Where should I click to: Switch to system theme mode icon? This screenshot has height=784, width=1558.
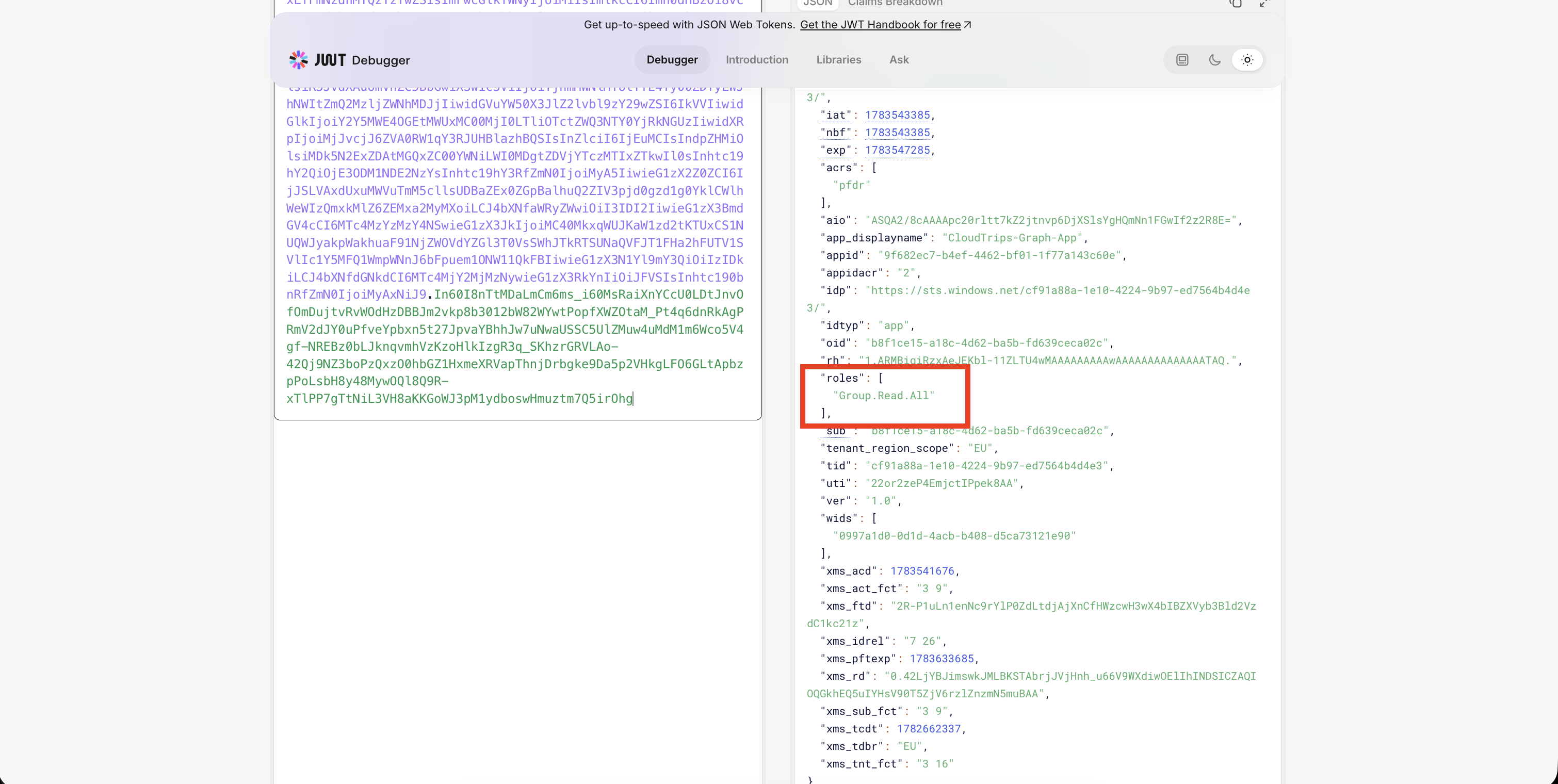[1182, 60]
